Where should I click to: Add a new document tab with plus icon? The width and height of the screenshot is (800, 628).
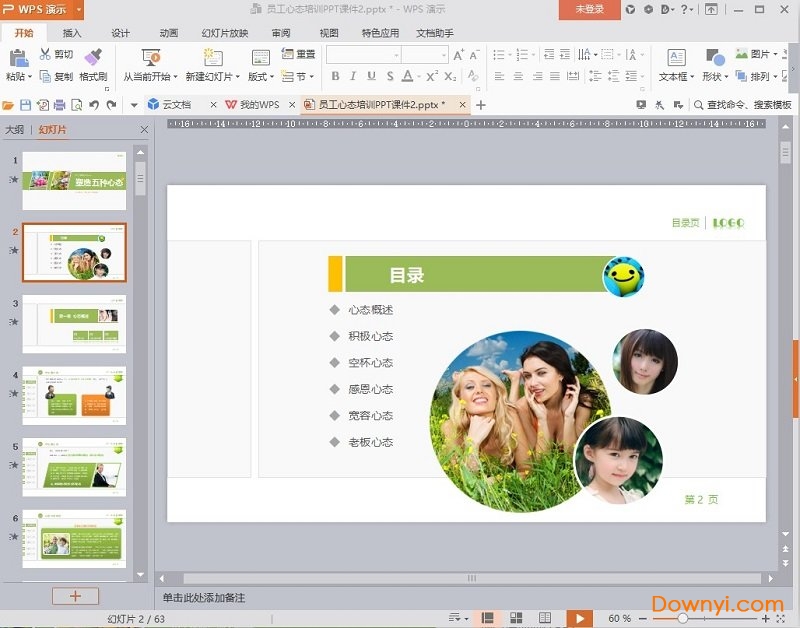[x=481, y=104]
